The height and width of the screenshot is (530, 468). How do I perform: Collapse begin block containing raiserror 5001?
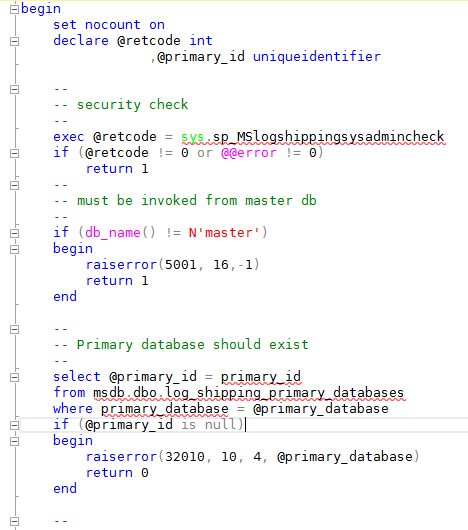(14, 249)
